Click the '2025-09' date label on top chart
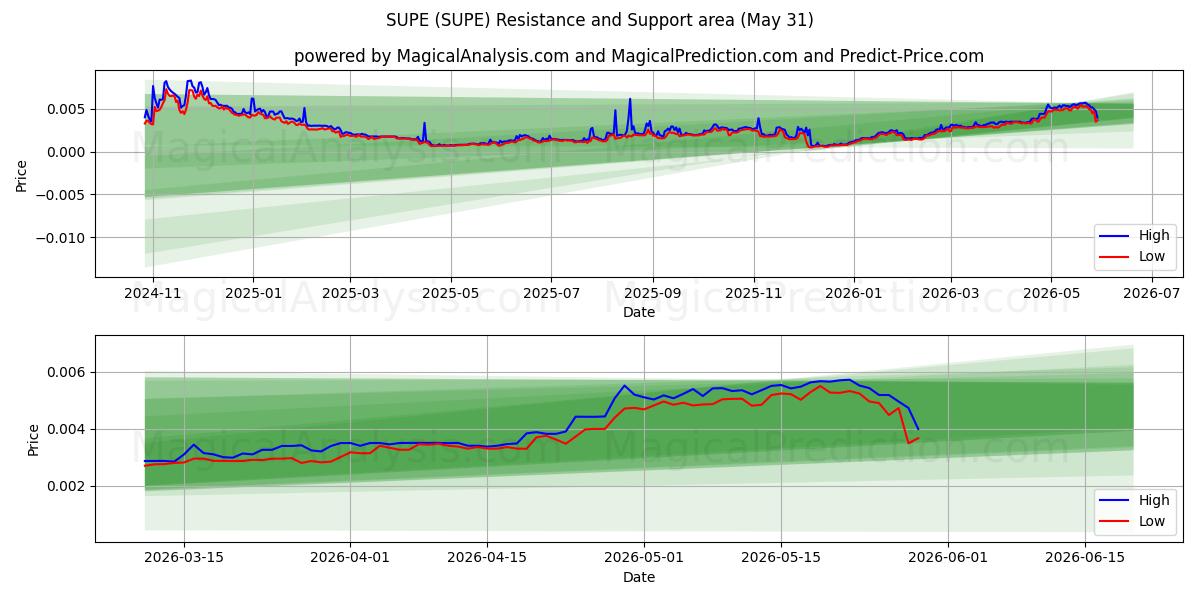The height and width of the screenshot is (600, 1200). point(653,293)
